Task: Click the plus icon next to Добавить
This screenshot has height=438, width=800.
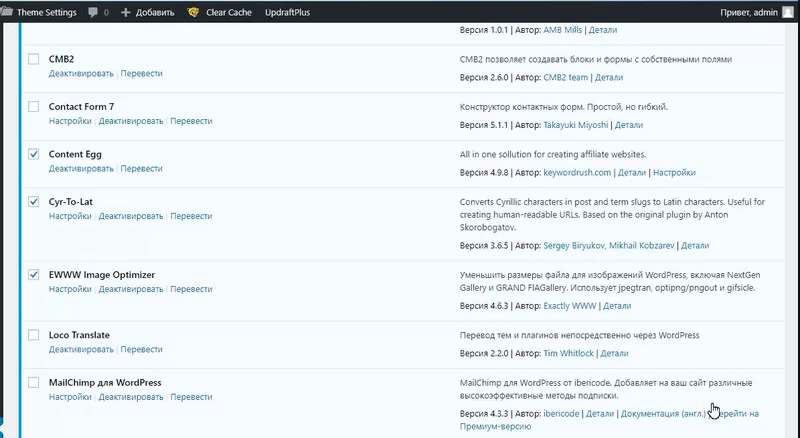Action: click(x=126, y=12)
